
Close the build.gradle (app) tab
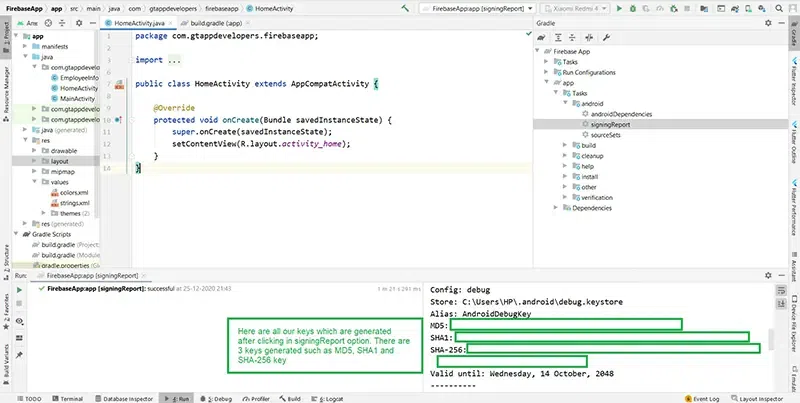tap(248, 23)
